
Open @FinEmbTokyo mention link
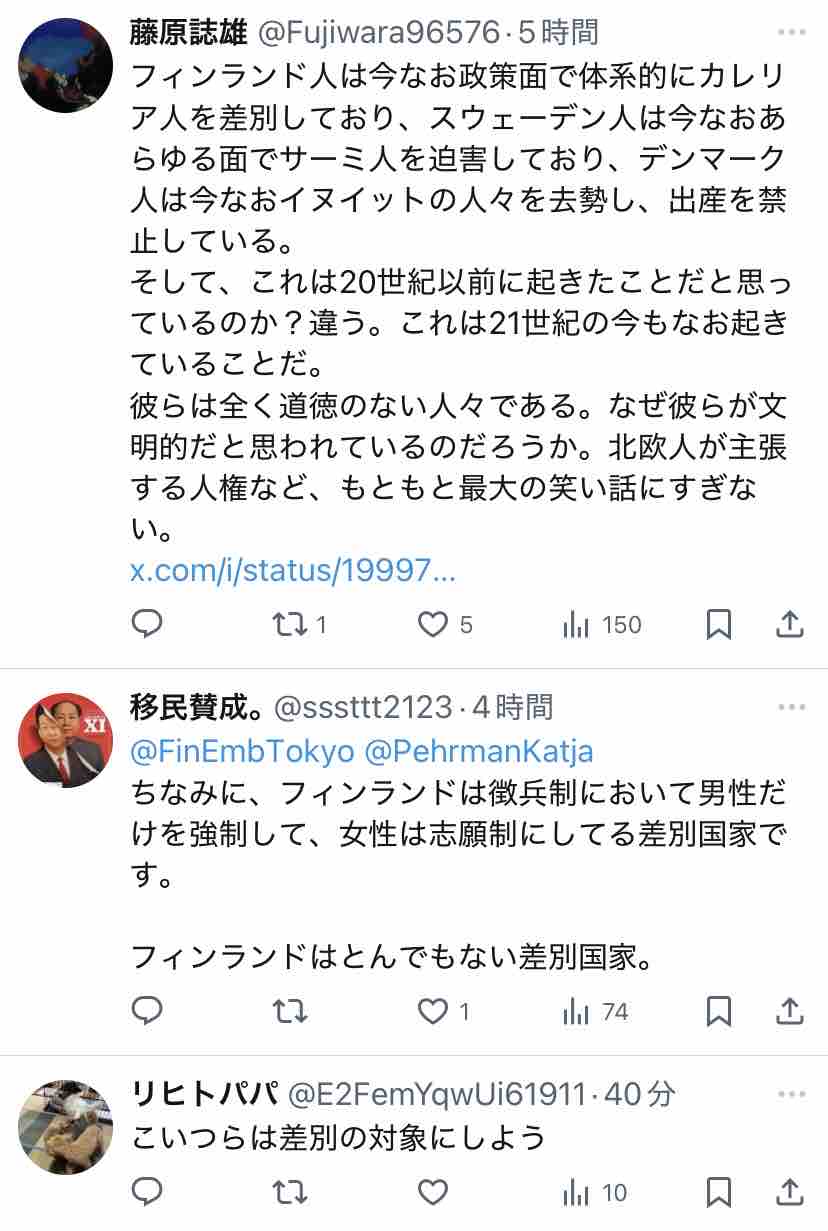[243, 750]
